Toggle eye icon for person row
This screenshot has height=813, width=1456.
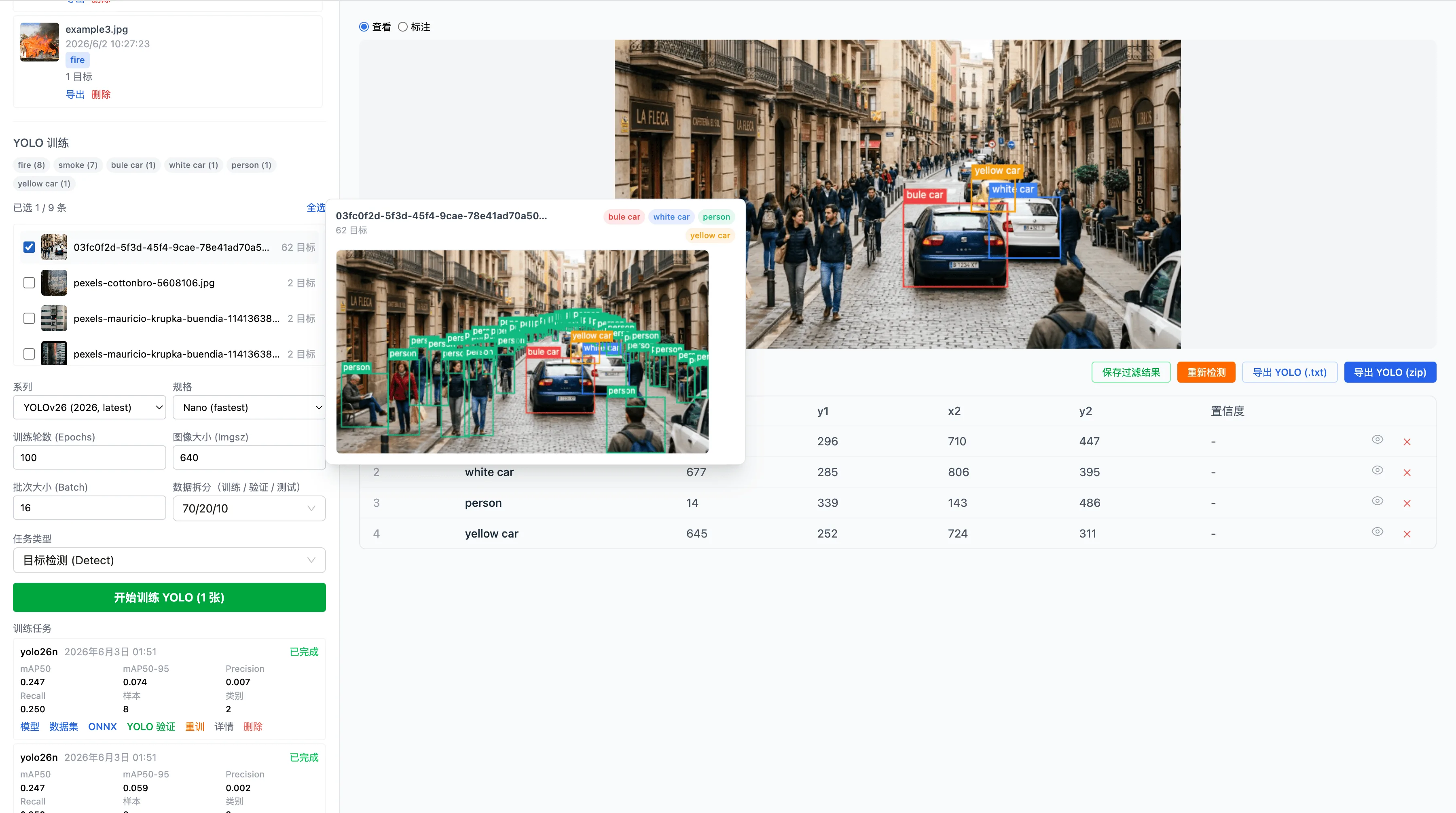click(x=1377, y=501)
